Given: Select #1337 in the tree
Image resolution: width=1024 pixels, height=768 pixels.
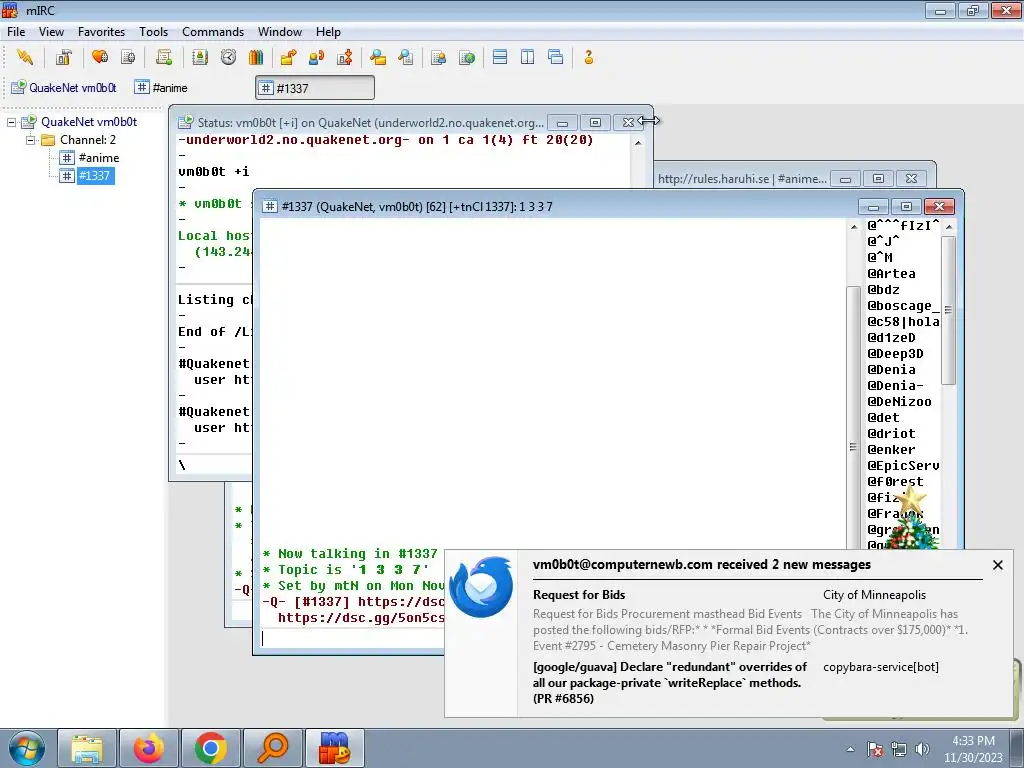Looking at the screenshot, I should 94,175.
